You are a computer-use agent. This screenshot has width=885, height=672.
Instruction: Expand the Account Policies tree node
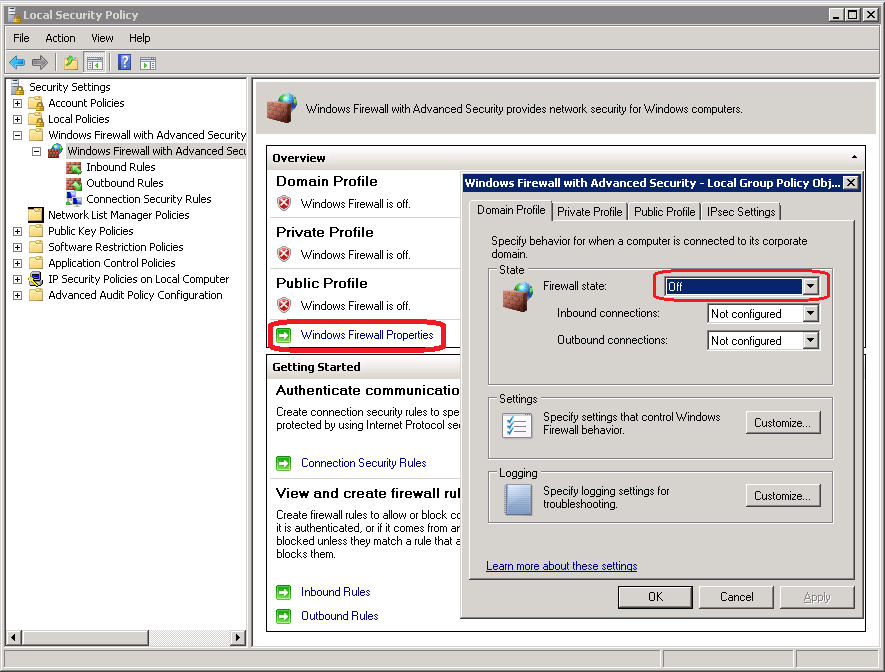pyautogui.click(x=17, y=102)
